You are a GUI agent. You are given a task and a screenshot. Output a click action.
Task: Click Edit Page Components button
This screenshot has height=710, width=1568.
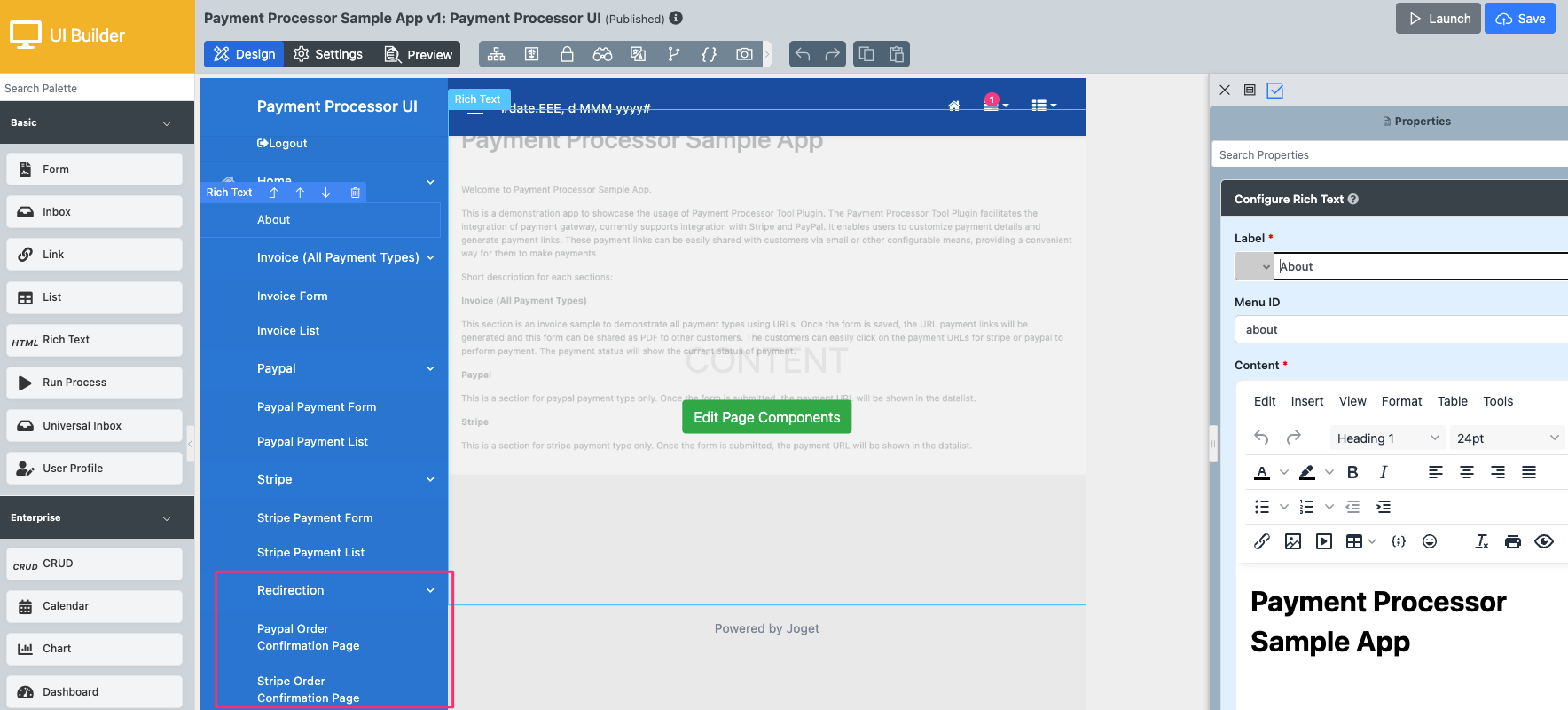click(766, 417)
